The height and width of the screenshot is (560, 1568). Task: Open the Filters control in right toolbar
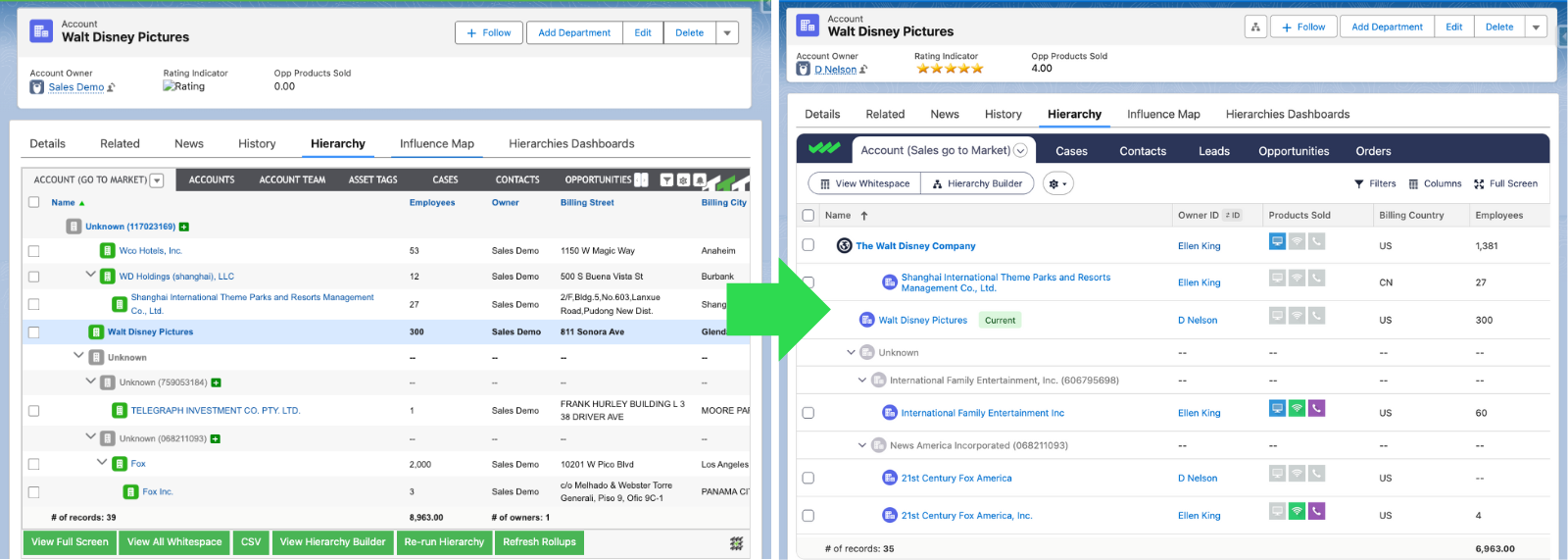click(1375, 183)
